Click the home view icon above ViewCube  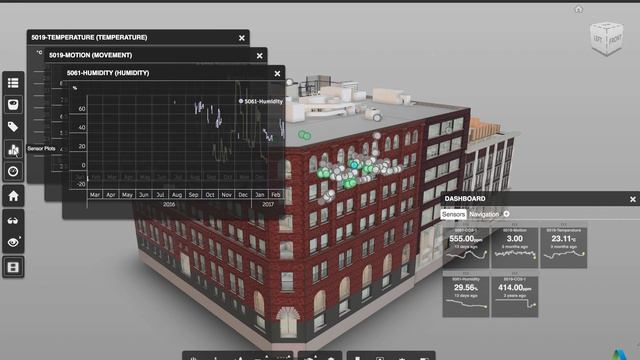(578, 9)
